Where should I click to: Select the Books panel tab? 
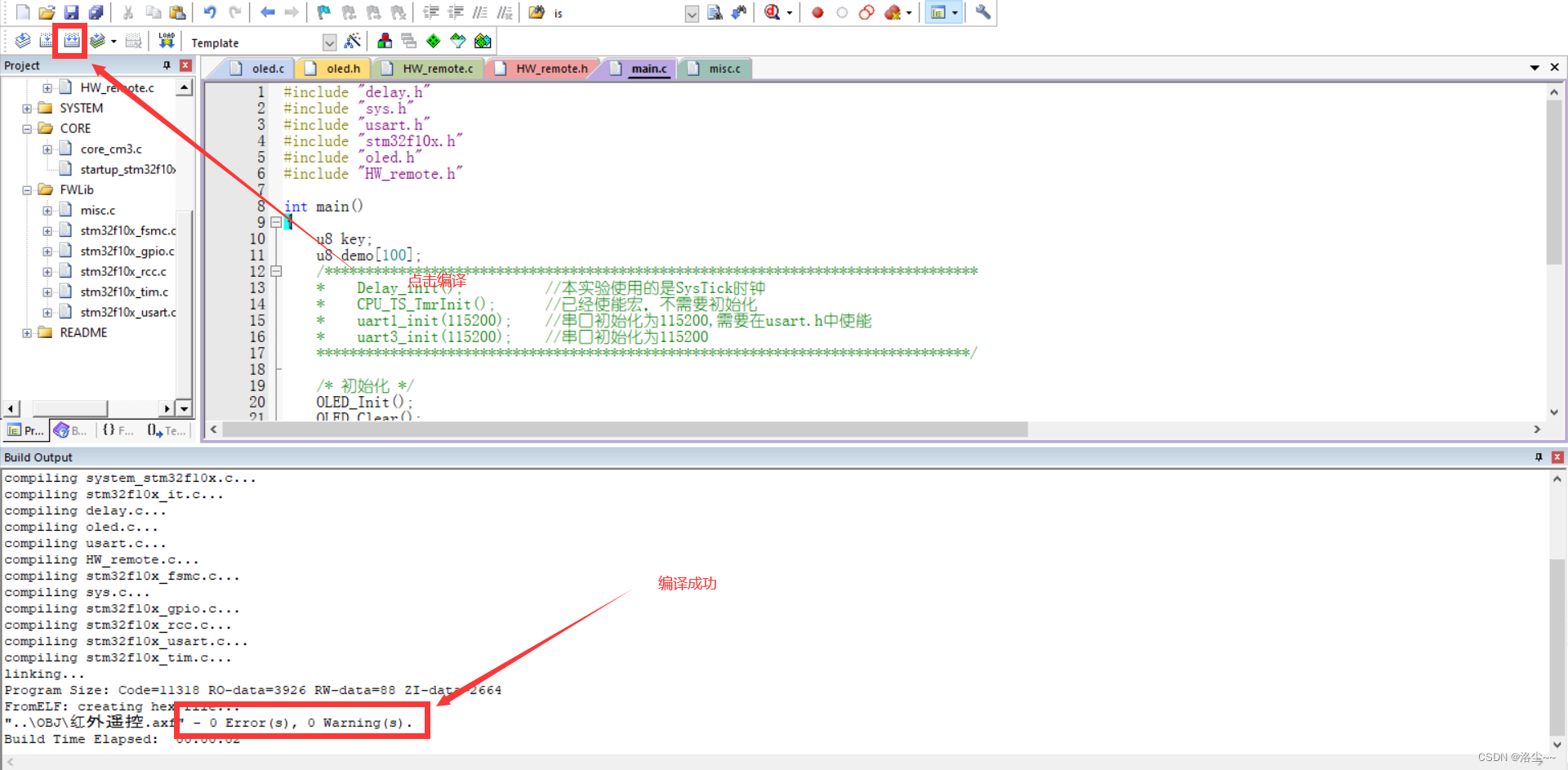tap(70, 430)
